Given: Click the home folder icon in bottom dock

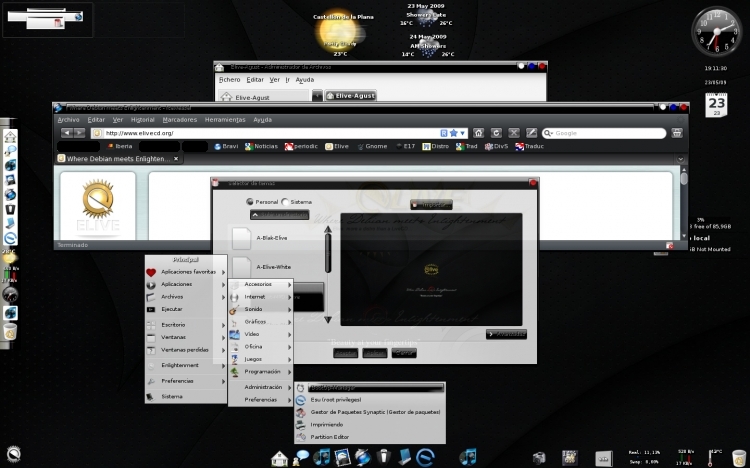Looking at the screenshot, I should point(279,458).
